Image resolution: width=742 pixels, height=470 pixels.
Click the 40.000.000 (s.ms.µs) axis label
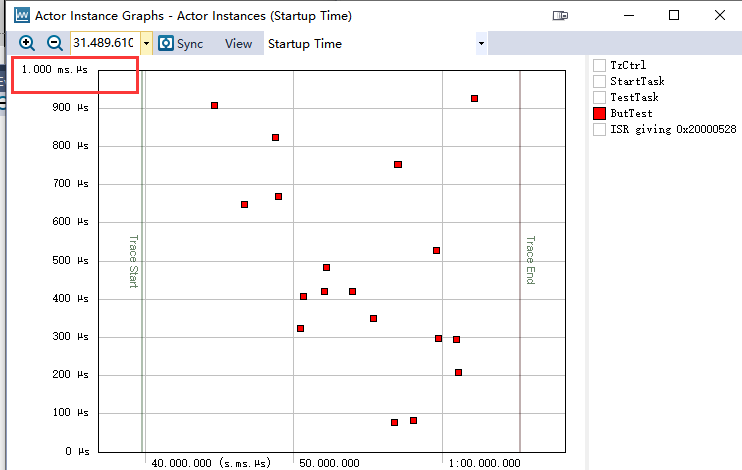coord(211,463)
